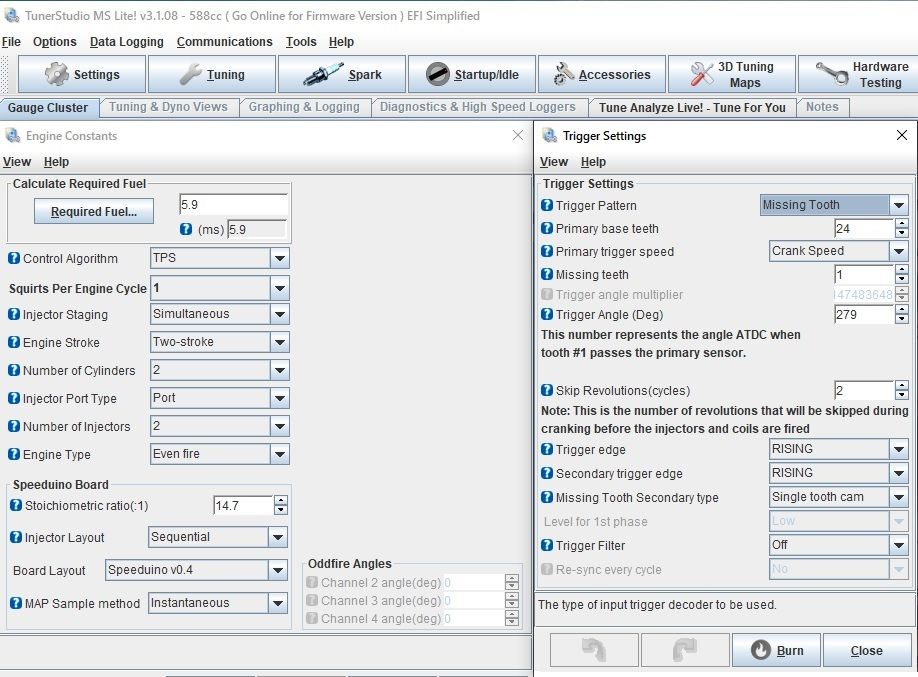Open the Engine Stroke dropdown
Image resolution: width=918 pixels, height=677 pixels.
click(x=279, y=342)
